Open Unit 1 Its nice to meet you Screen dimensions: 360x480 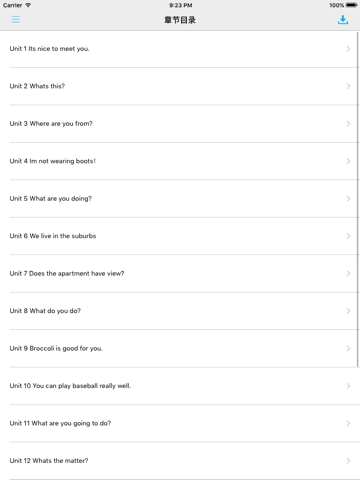pos(180,49)
